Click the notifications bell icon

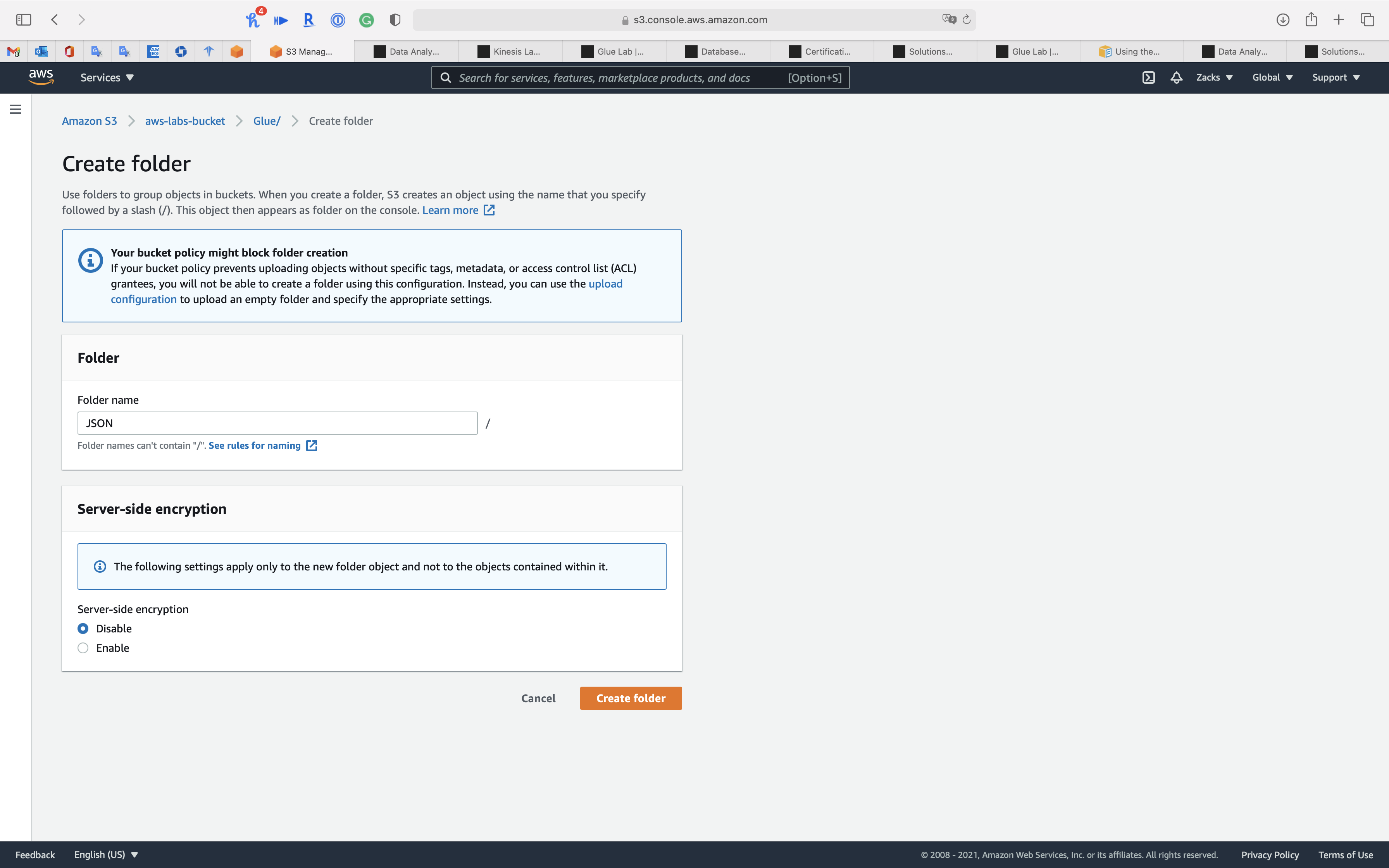tap(1176, 77)
